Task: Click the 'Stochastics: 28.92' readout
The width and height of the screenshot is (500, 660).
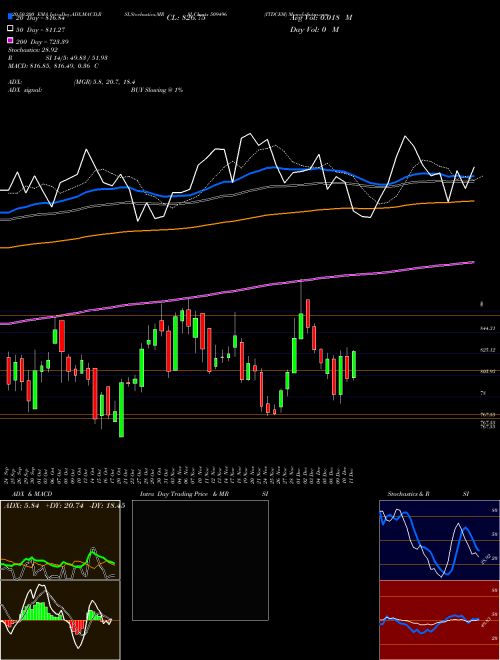Action: click(x=33, y=50)
